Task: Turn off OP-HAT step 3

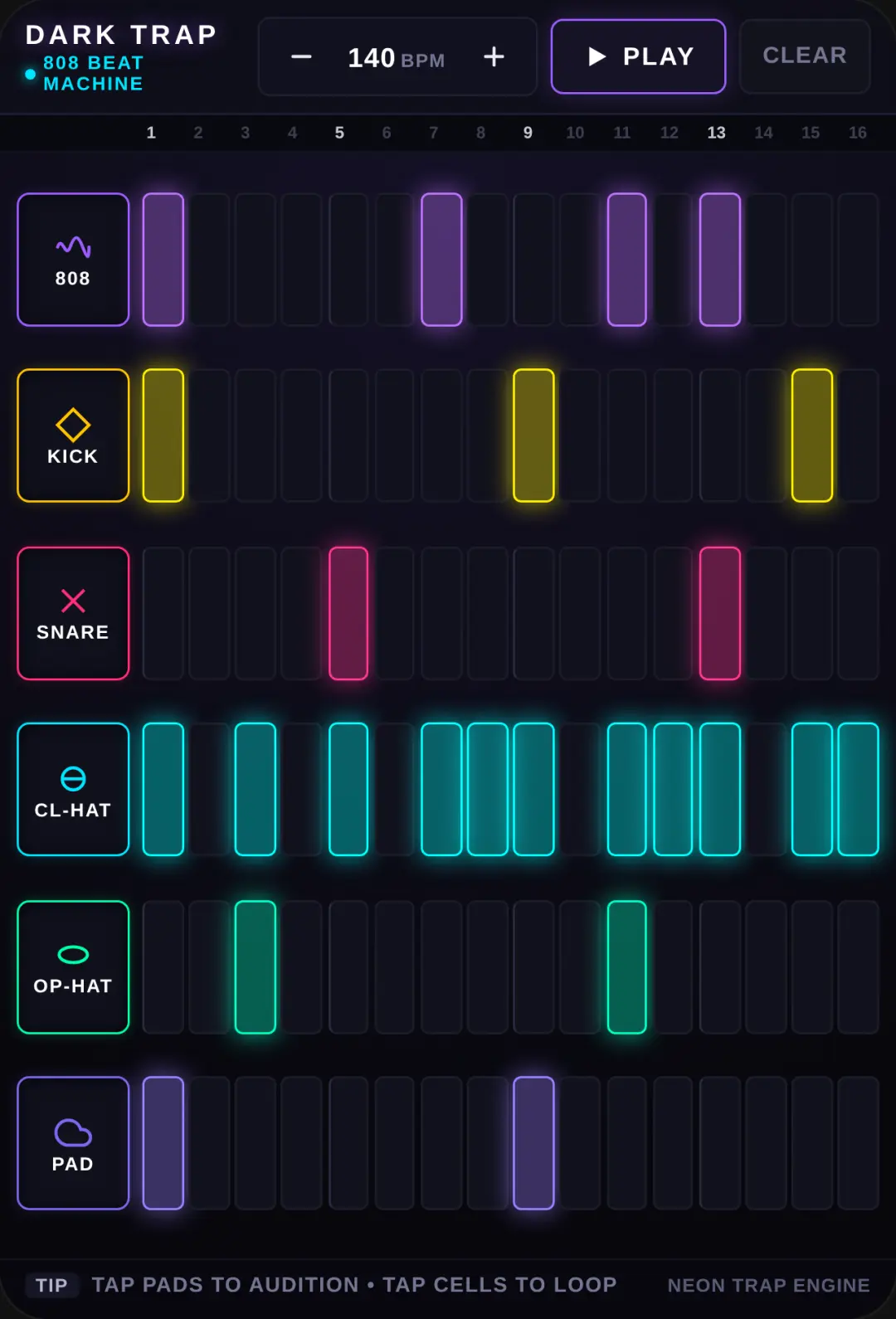Action: tap(256, 966)
